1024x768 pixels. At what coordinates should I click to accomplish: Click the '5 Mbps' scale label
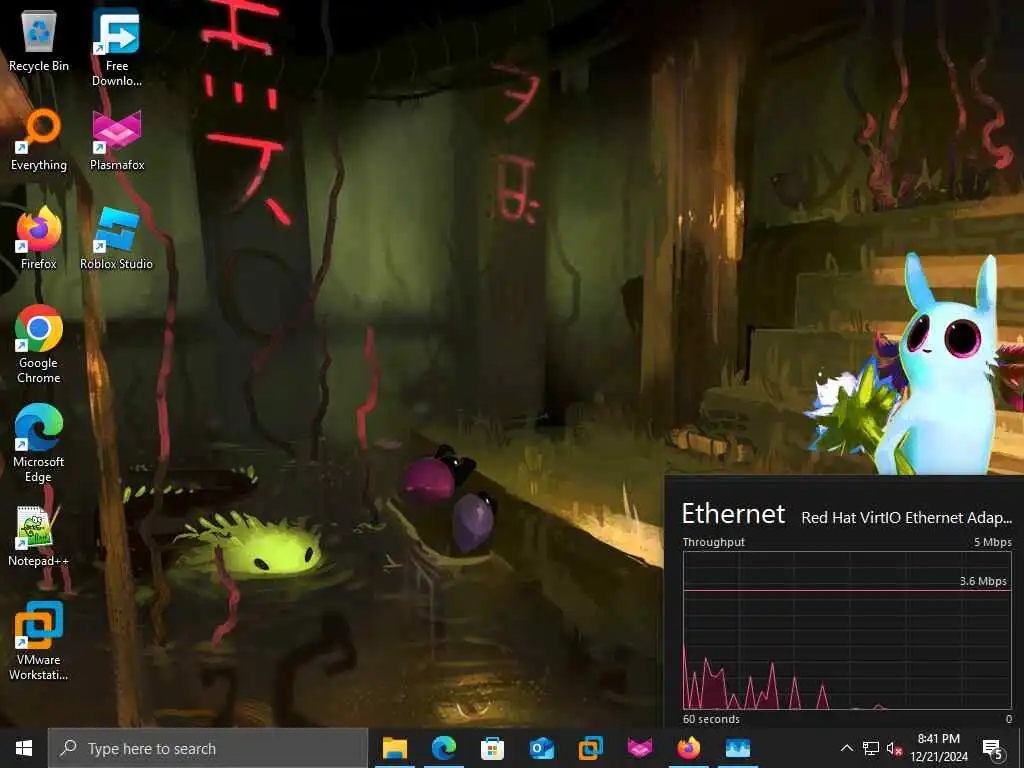pyautogui.click(x=993, y=542)
